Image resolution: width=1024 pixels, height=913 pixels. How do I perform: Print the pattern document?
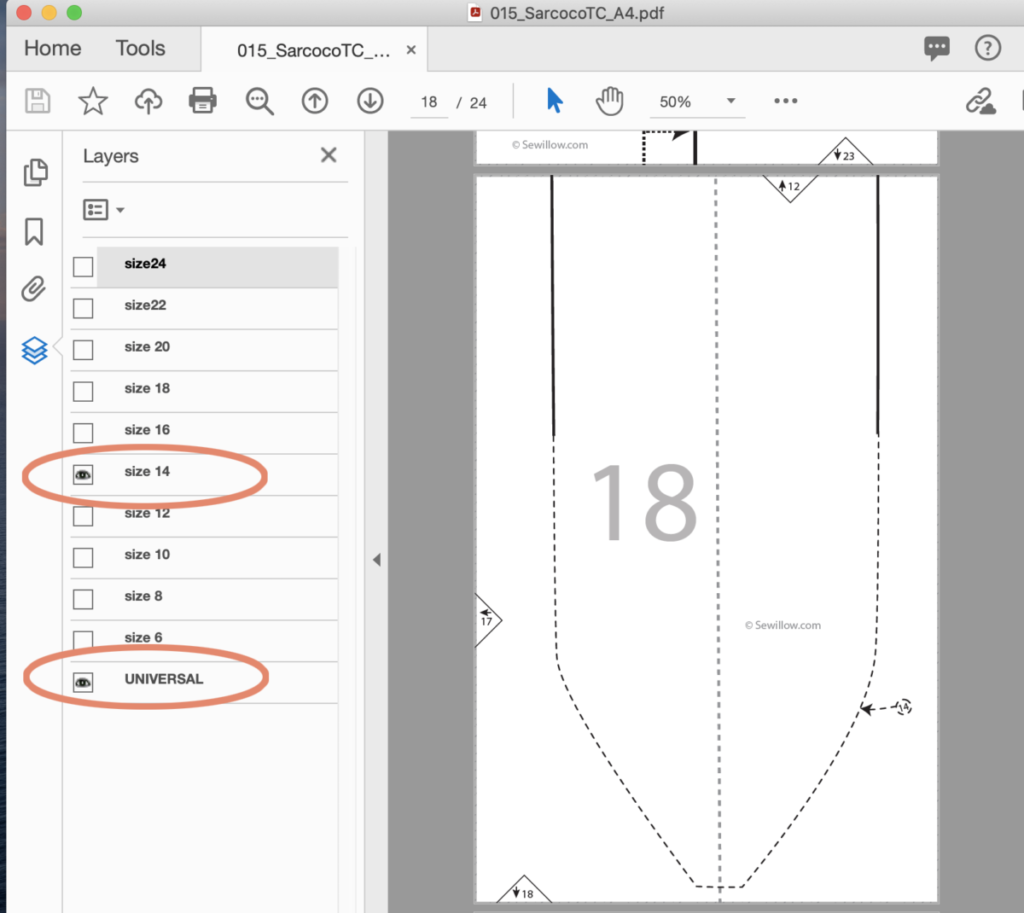coord(203,101)
